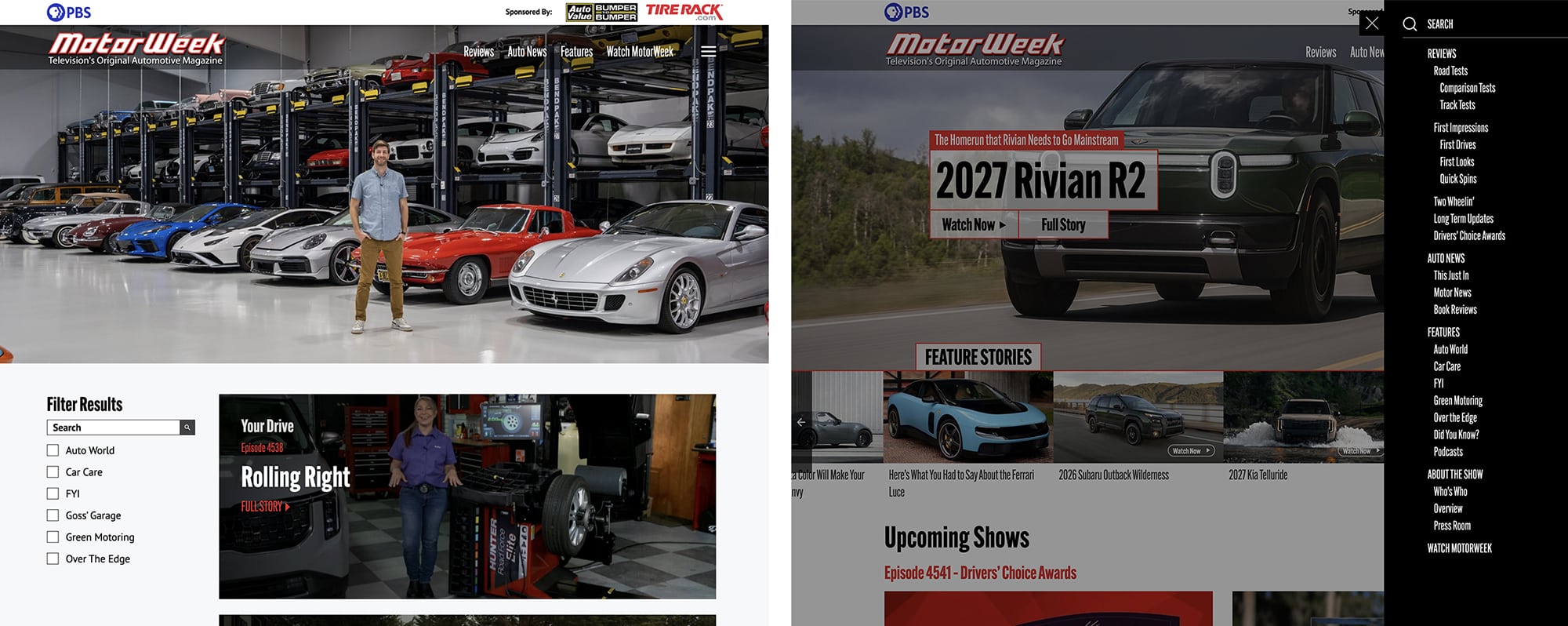Click WATCH MOTORWEEK in the slide-out menu
Screen dimensions: 1568x626
[1459, 548]
